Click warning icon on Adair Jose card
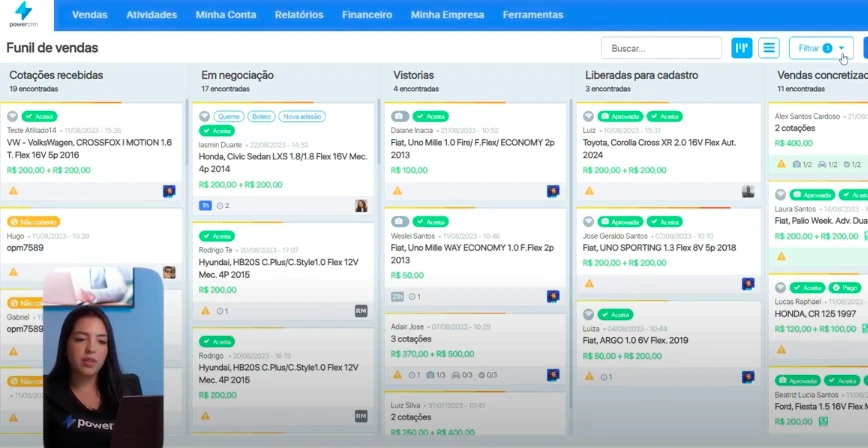This screenshot has width=868, height=448. [397, 374]
